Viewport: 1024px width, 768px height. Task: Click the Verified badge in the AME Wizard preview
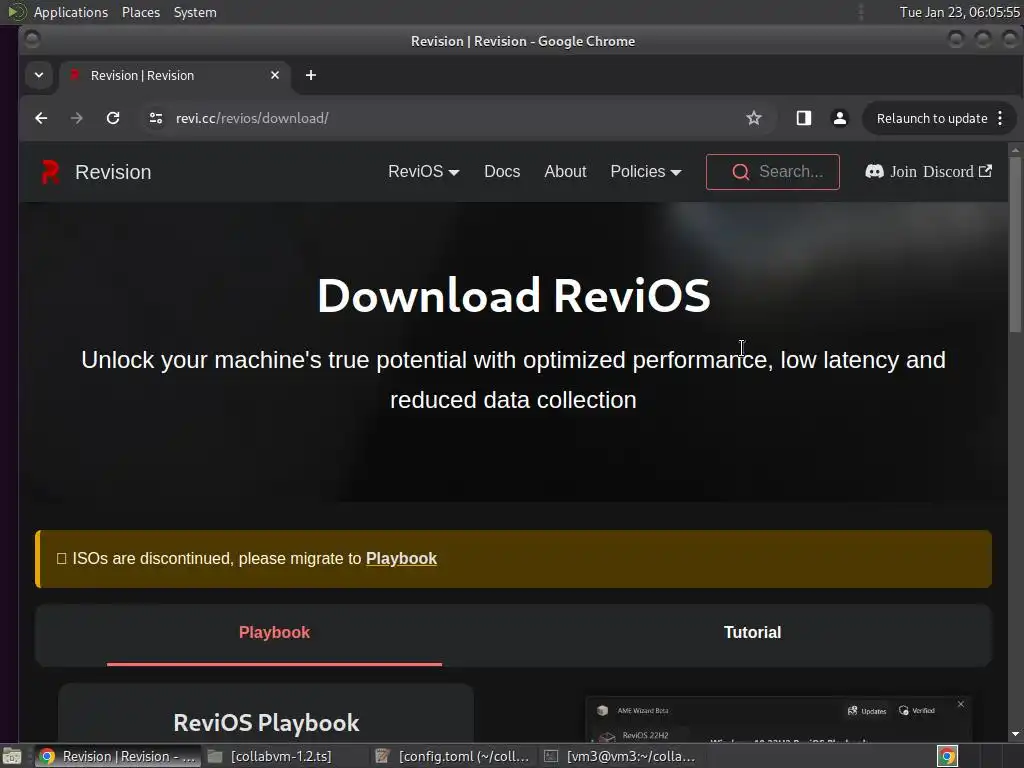pos(917,711)
